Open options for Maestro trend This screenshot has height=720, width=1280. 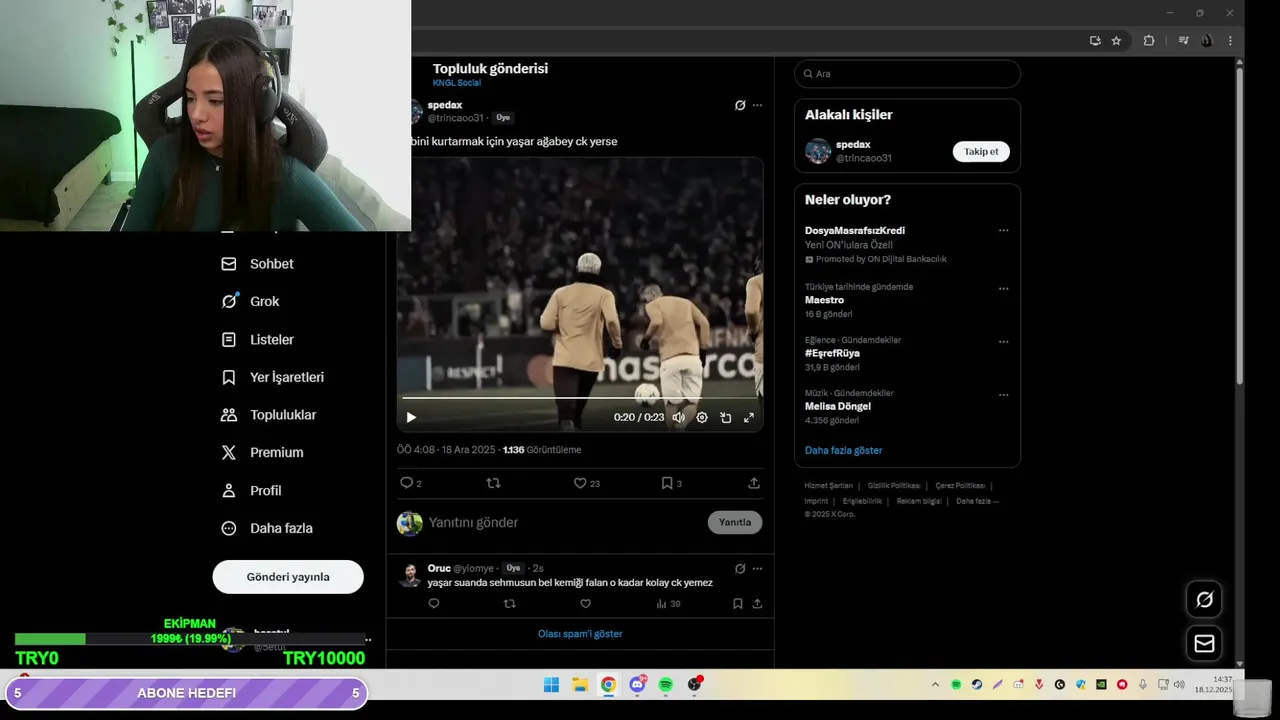click(1003, 289)
